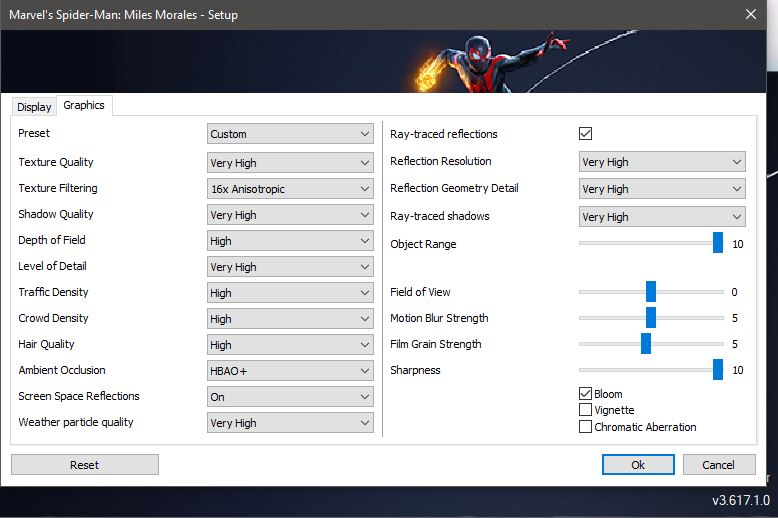
Task: Select the Graphics tab
Action: [x=84, y=105]
